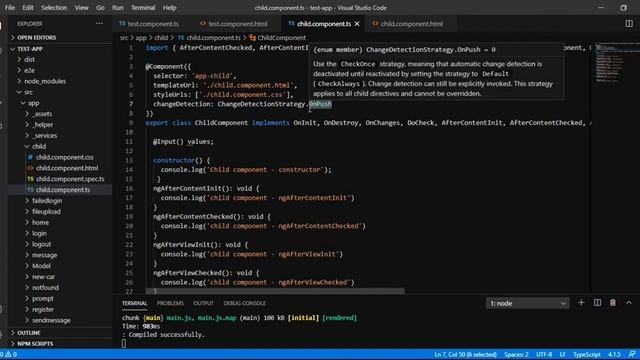Expand the sendmessage folder
The height and width of the screenshot is (360, 640).
coord(60,320)
